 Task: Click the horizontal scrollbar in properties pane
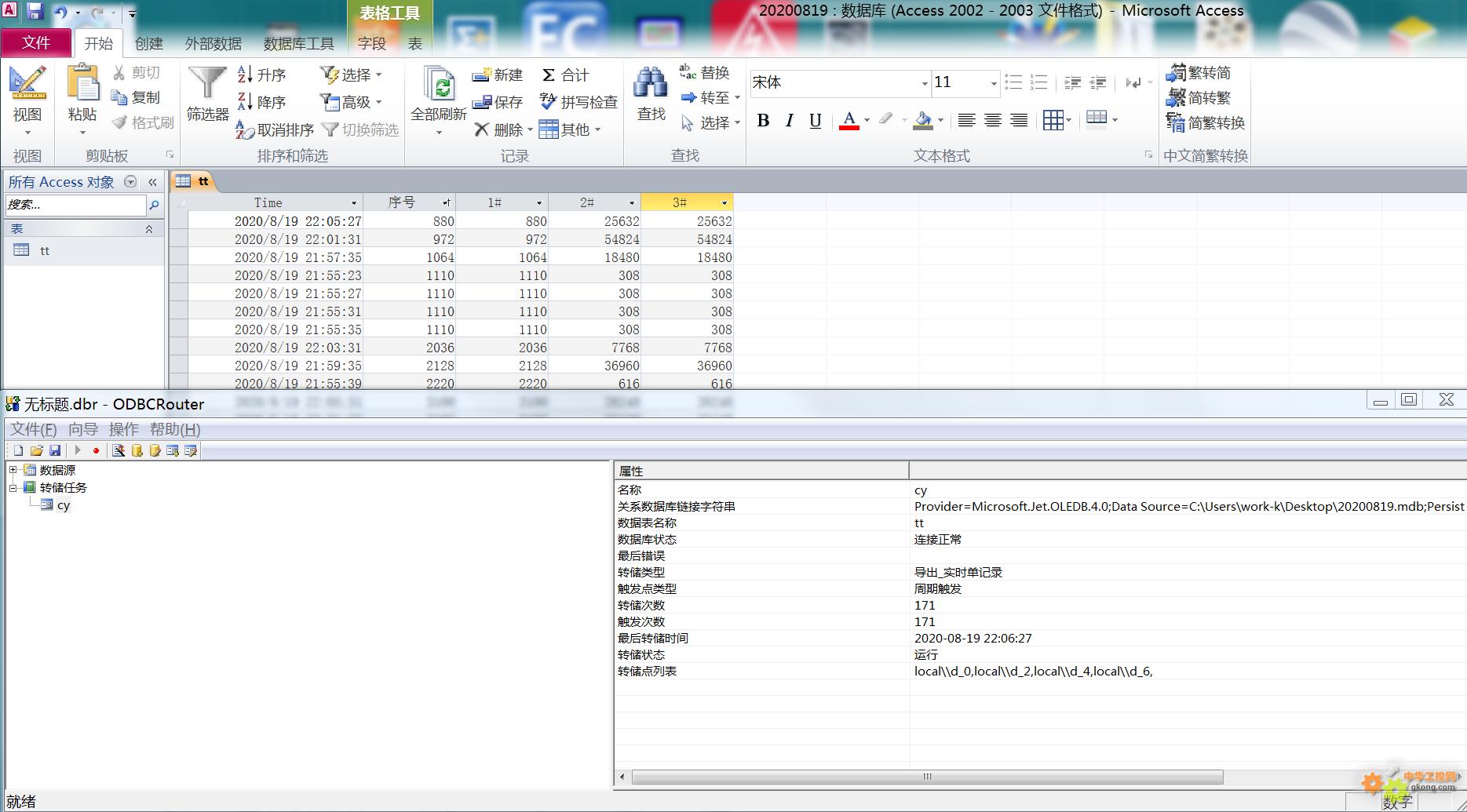[x=927, y=777]
